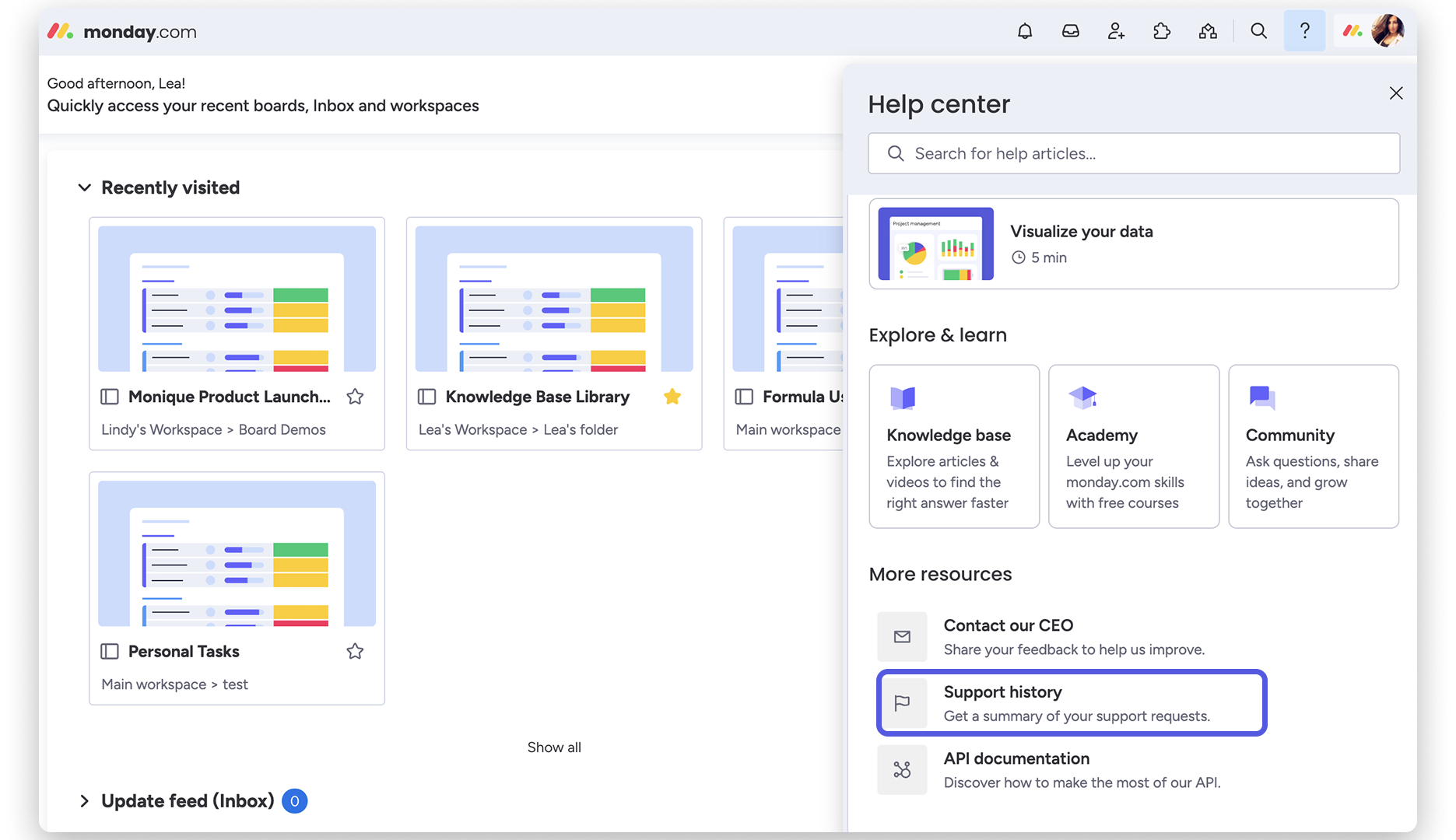Open the Community card
The image size is (1456, 840).
click(x=1314, y=446)
